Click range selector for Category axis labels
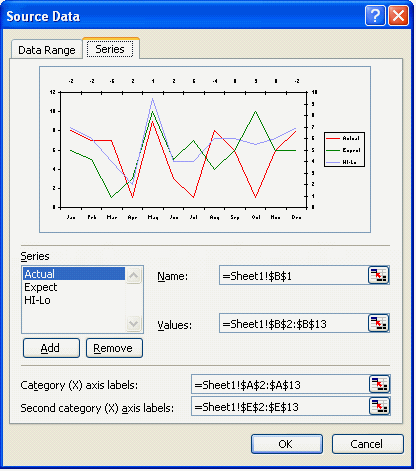The image size is (416, 471). (x=380, y=384)
